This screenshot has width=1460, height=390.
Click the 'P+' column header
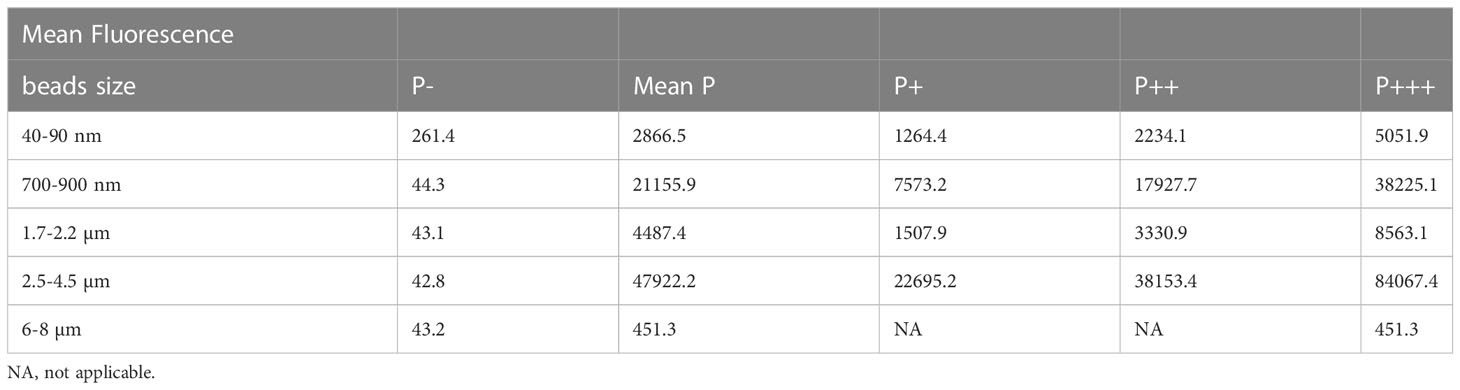click(907, 86)
